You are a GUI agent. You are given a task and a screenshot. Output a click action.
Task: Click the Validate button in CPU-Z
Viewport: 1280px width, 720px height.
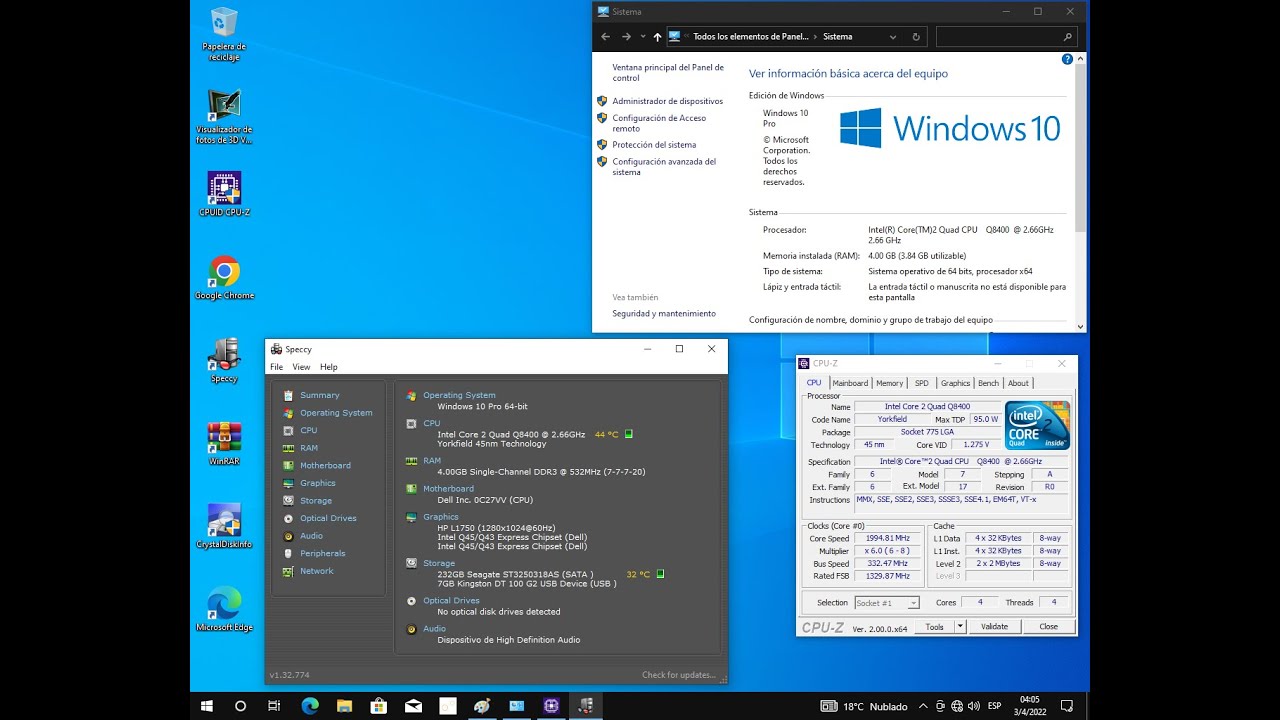pos(994,627)
